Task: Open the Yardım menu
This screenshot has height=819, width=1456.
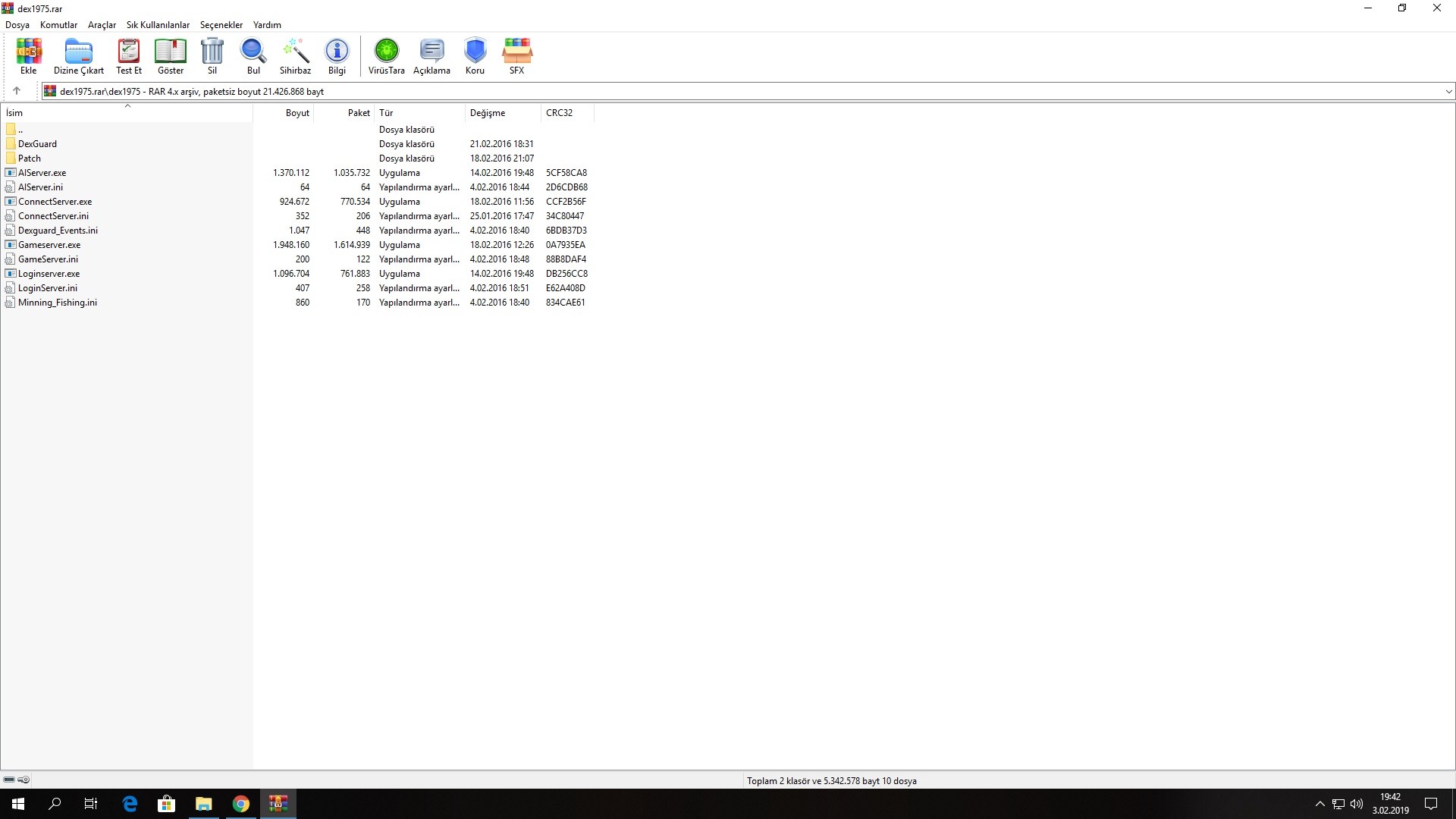Action: pyautogui.click(x=267, y=25)
